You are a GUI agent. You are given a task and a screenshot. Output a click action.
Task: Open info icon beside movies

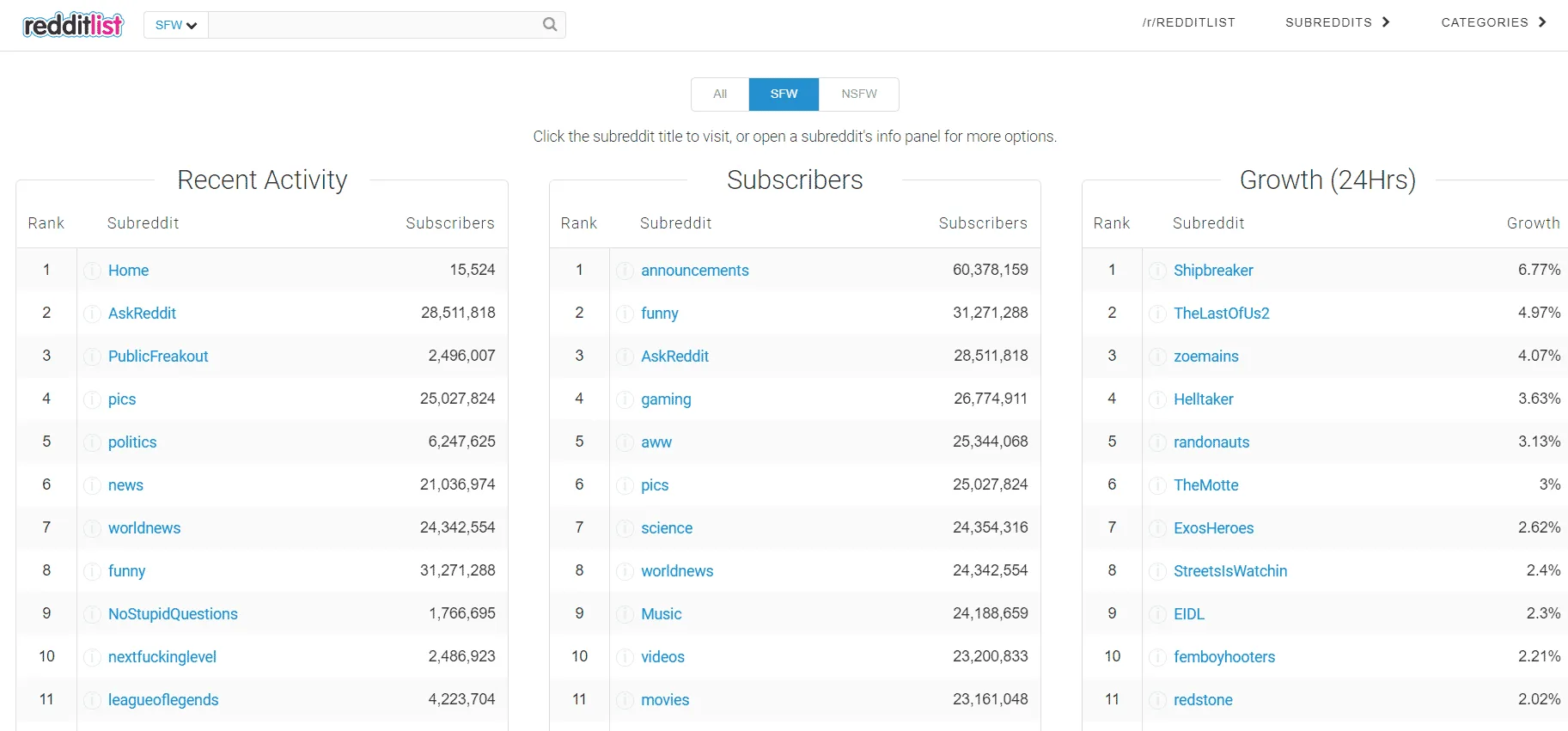point(625,700)
